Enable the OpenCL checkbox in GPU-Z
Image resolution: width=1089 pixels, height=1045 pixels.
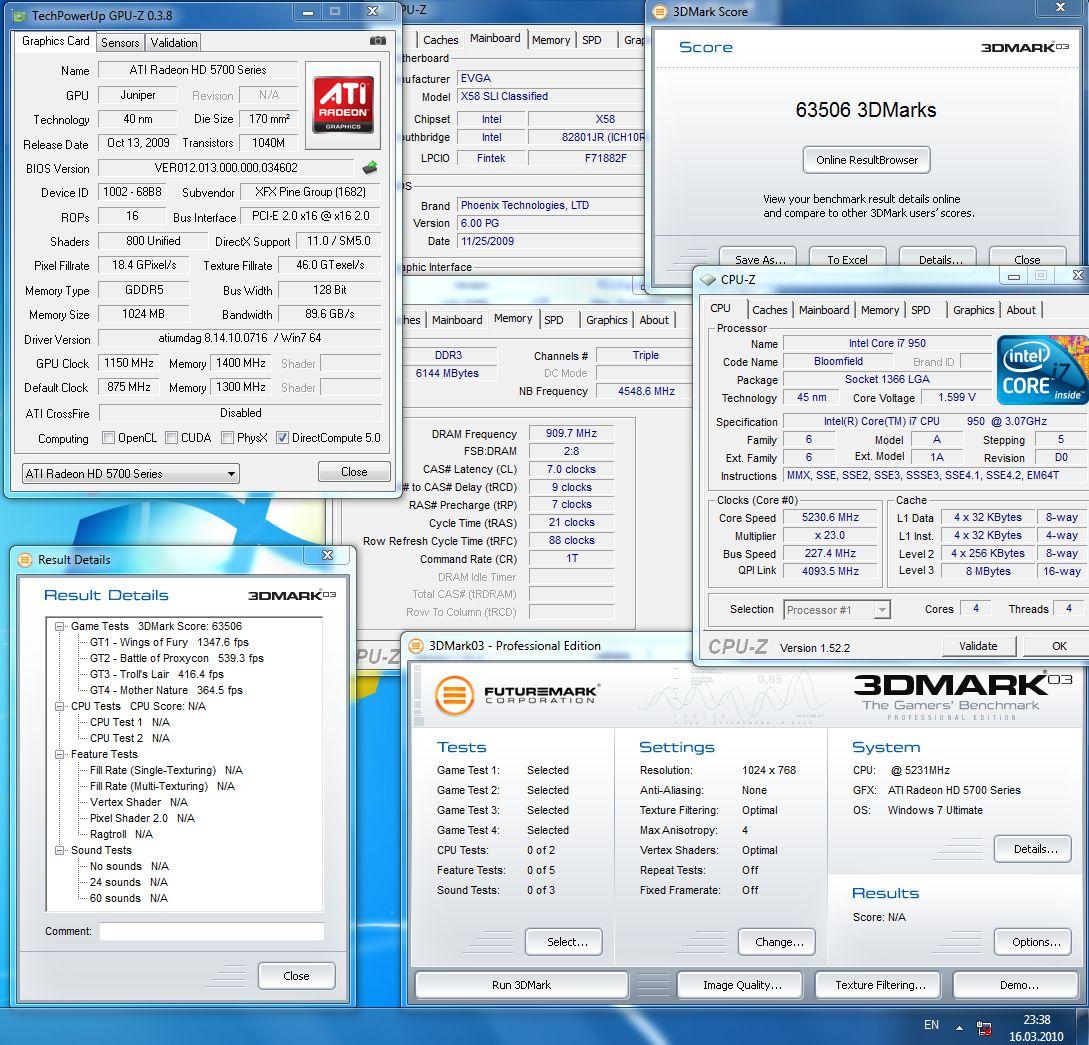tap(108, 437)
